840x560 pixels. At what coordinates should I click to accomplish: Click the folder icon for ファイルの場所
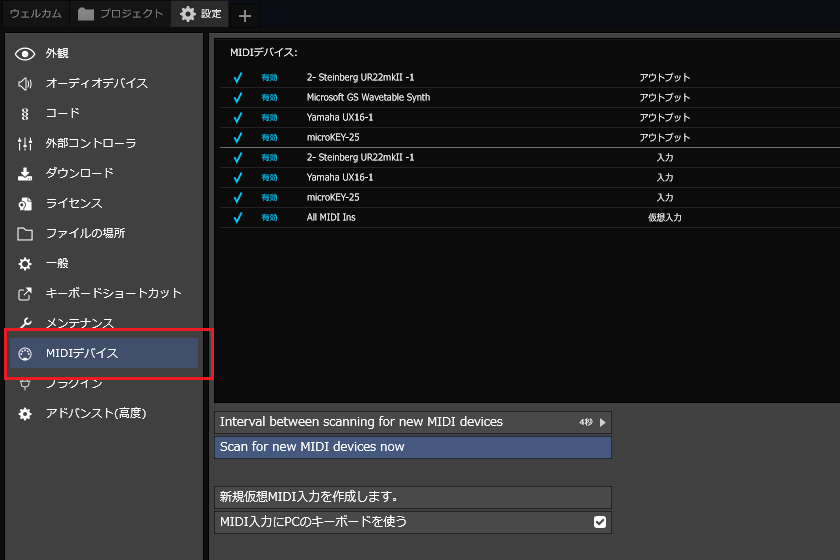[x=26, y=233]
